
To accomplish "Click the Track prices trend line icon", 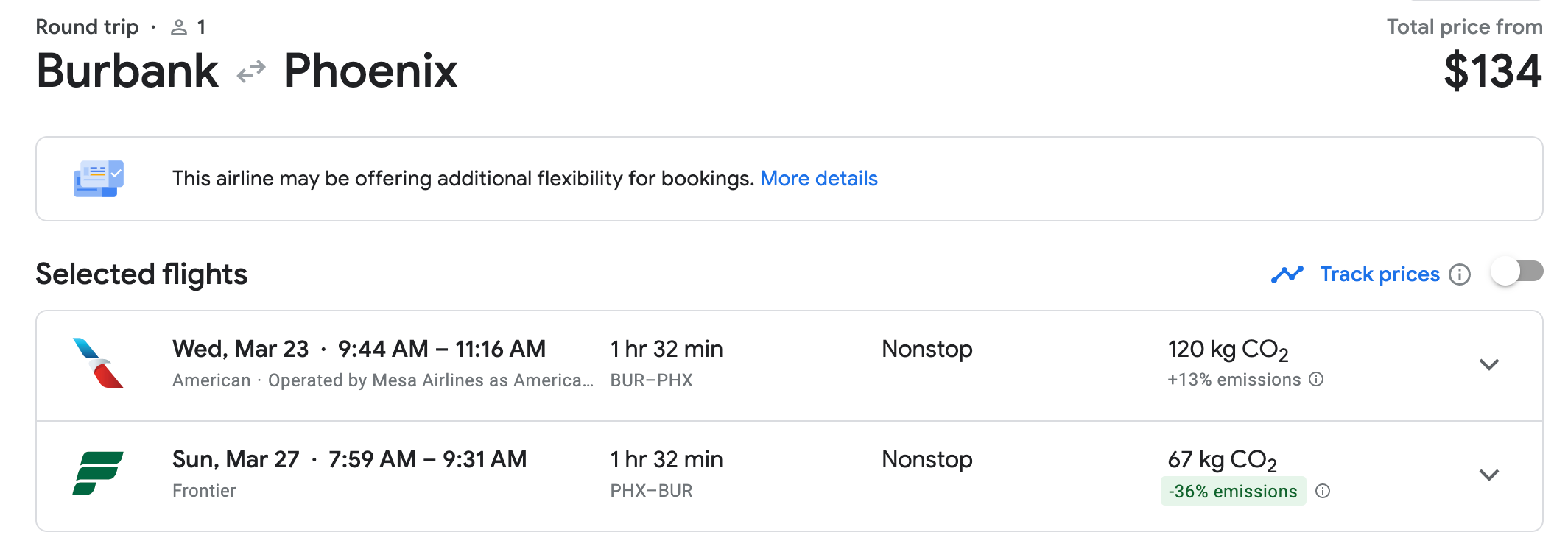I will [x=1287, y=274].
